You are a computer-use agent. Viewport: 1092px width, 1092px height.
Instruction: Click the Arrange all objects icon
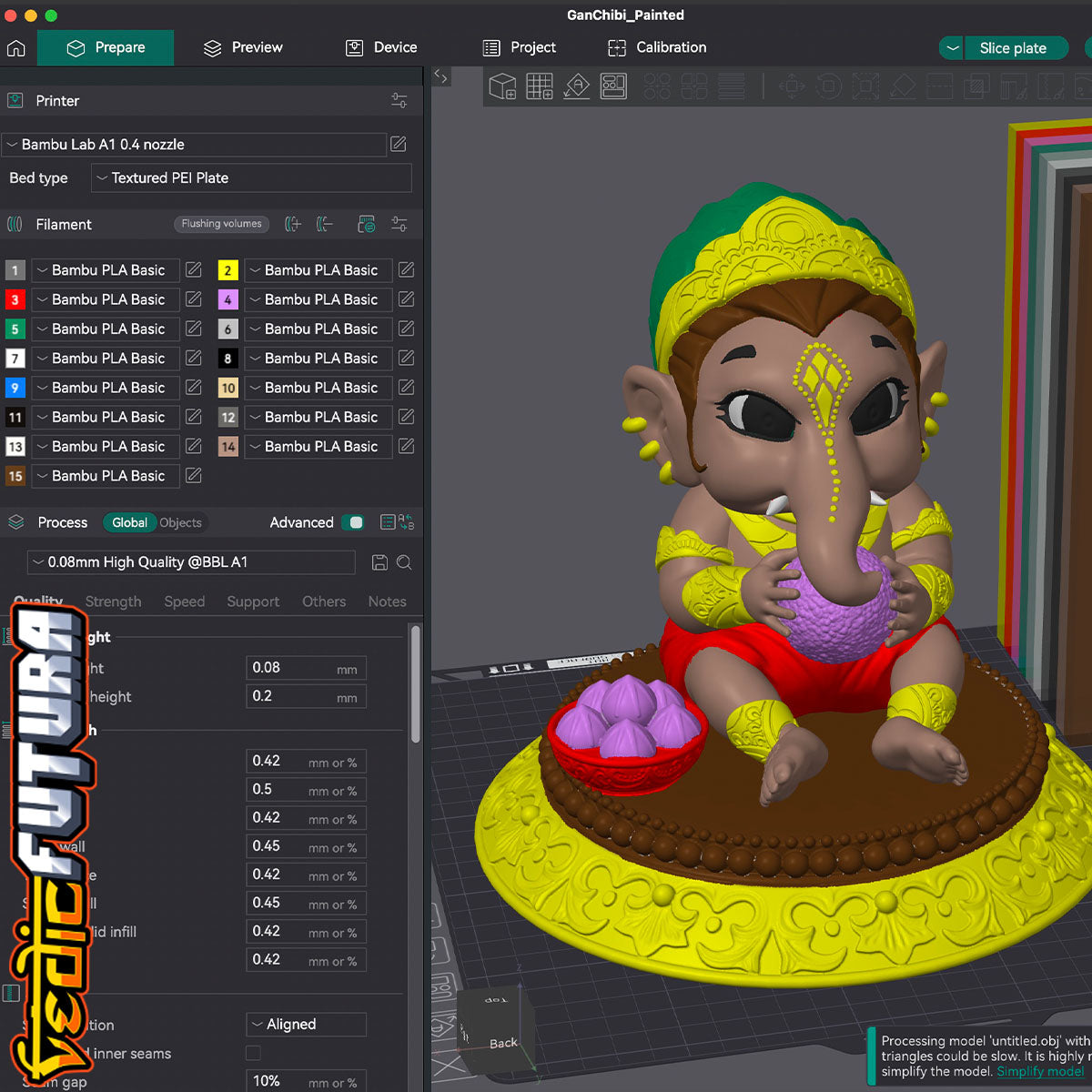(x=613, y=86)
